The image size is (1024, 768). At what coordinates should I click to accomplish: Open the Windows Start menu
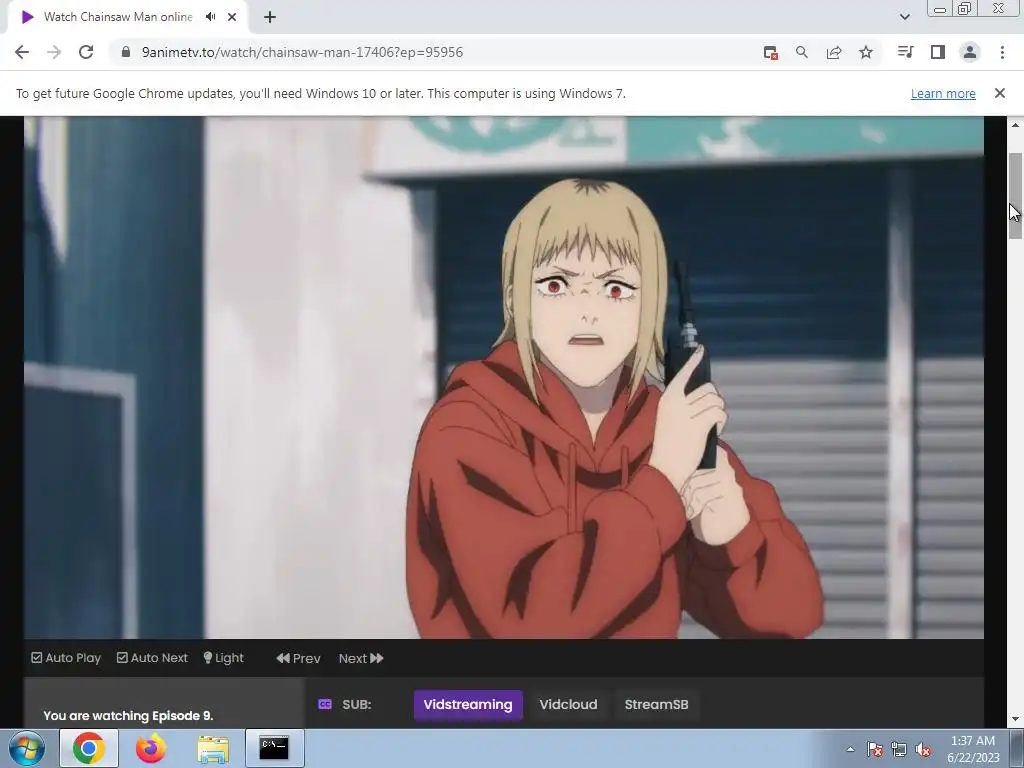(x=27, y=748)
